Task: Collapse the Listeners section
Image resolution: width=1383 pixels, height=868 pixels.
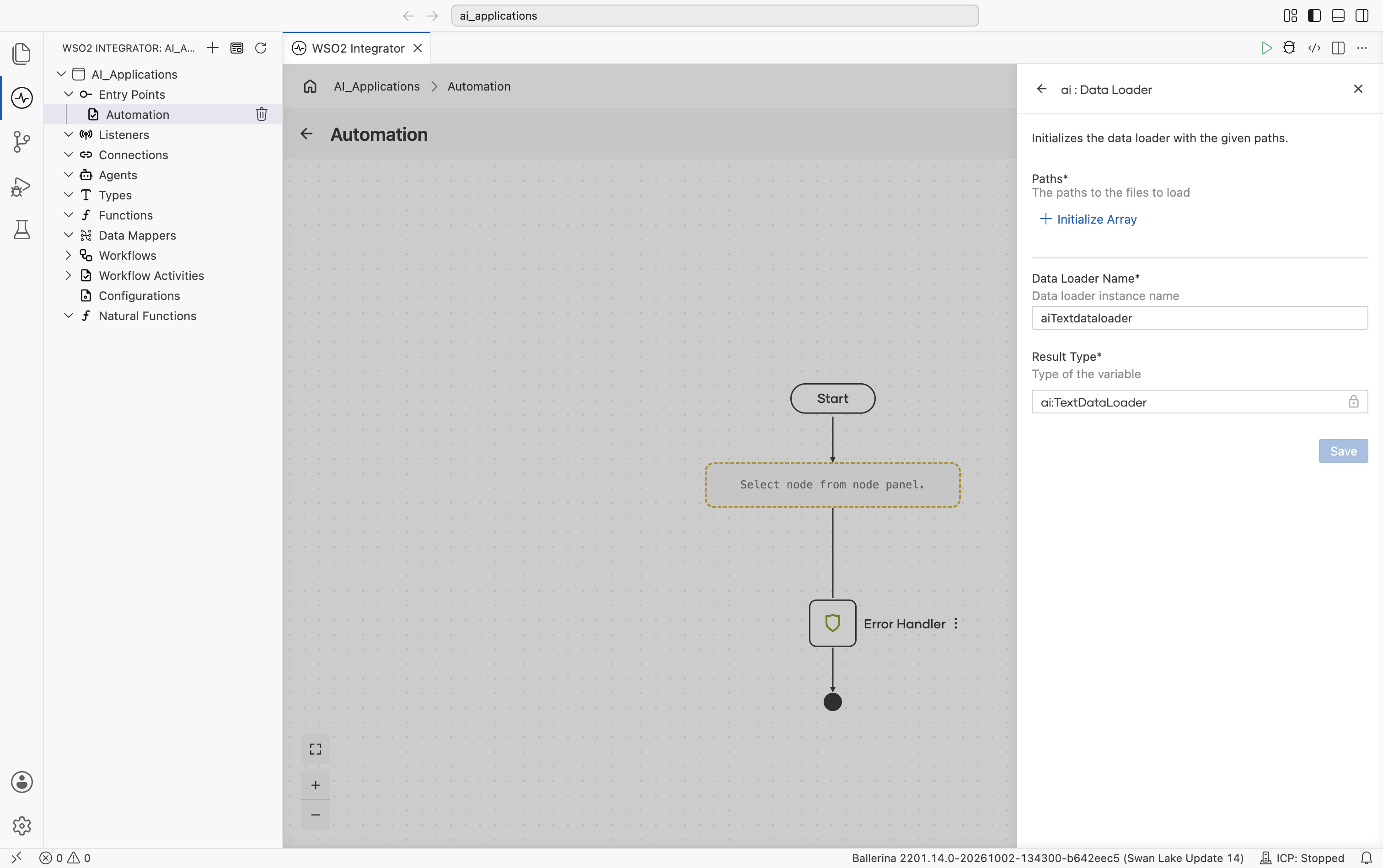Action: coord(68,134)
